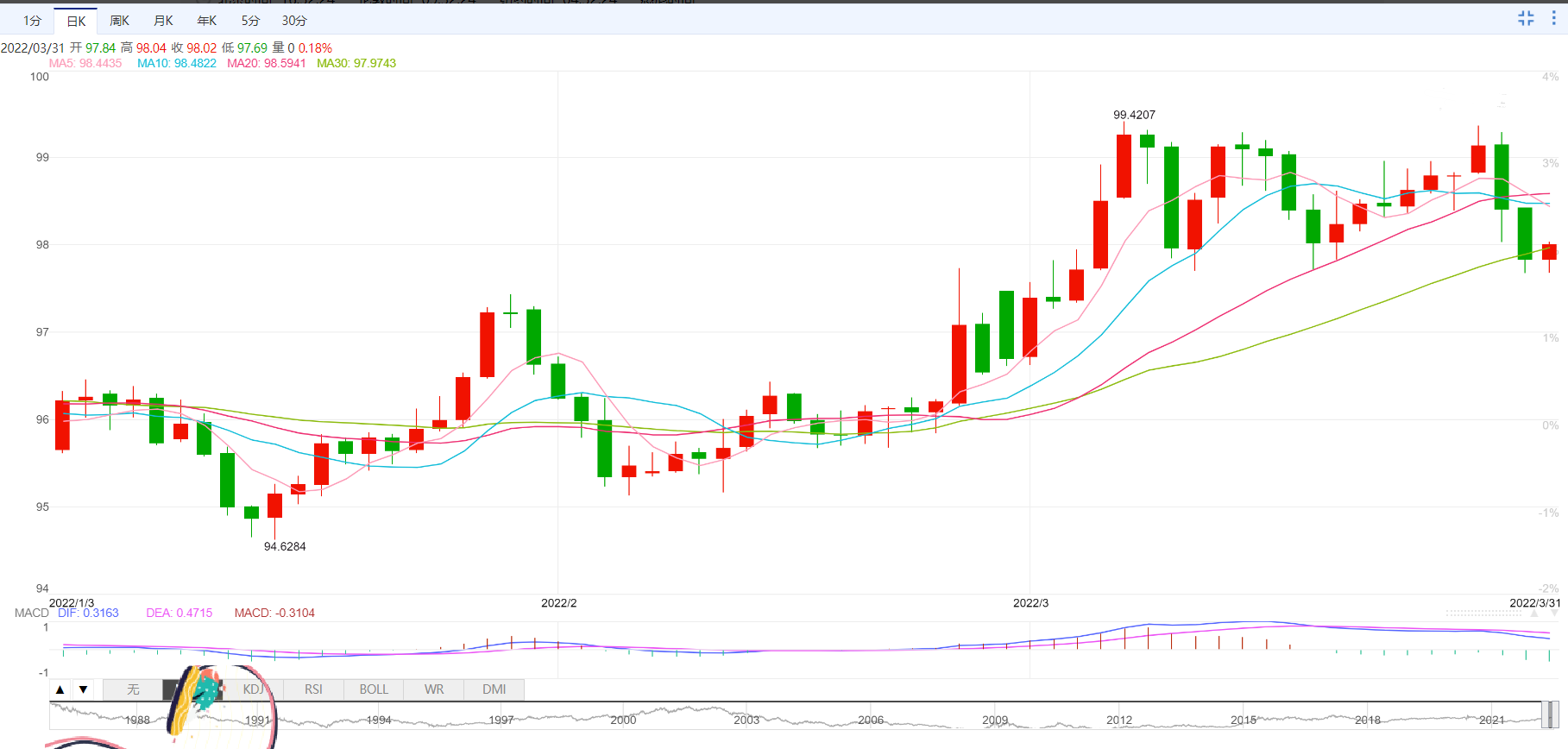Click the 2018 marker on overview timeline

1368,720
